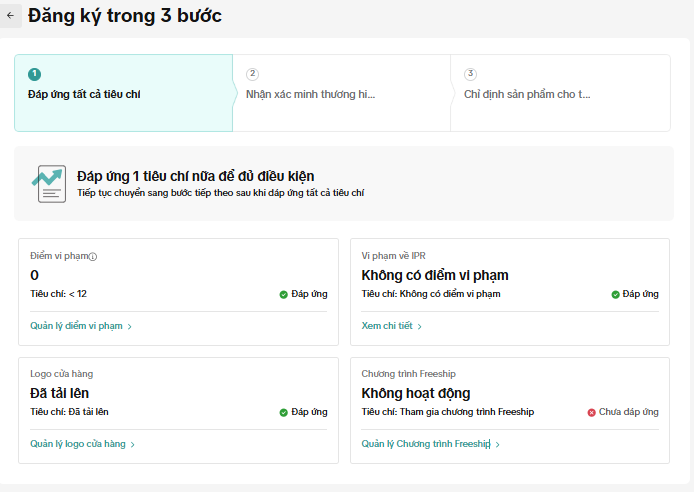The width and height of the screenshot is (694, 492).
Task: Click red unmet icon in Freeship card
Action: (x=592, y=412)
